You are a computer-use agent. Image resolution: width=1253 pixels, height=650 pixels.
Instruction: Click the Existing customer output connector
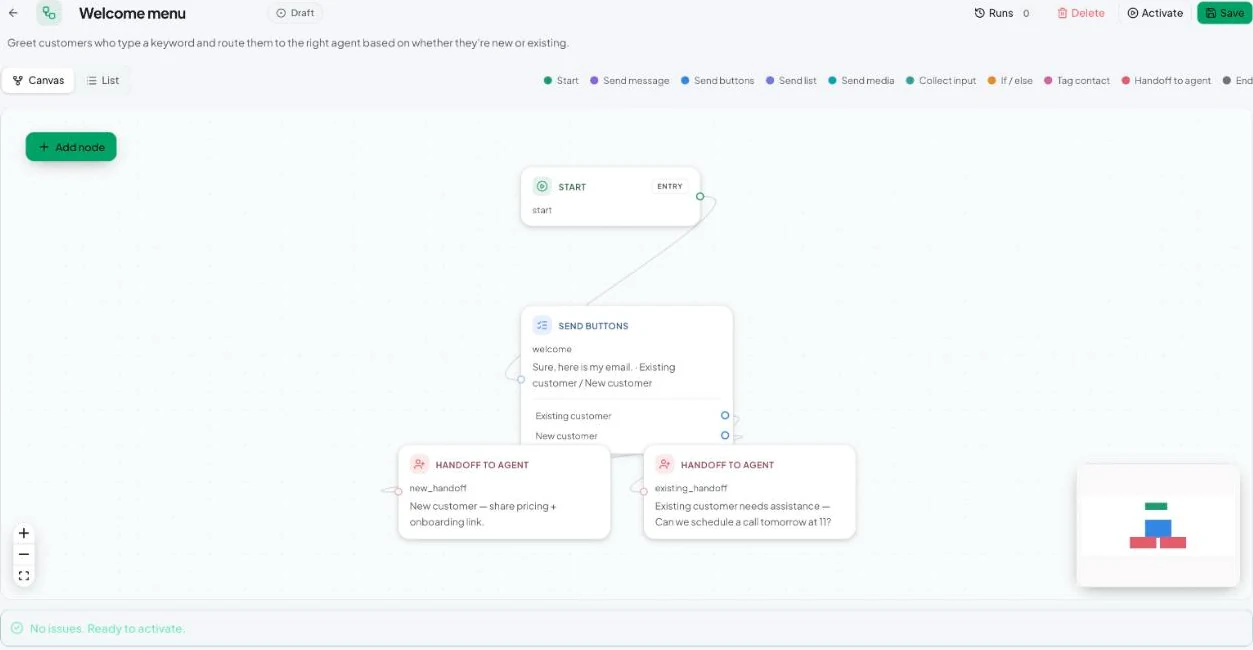725,415
